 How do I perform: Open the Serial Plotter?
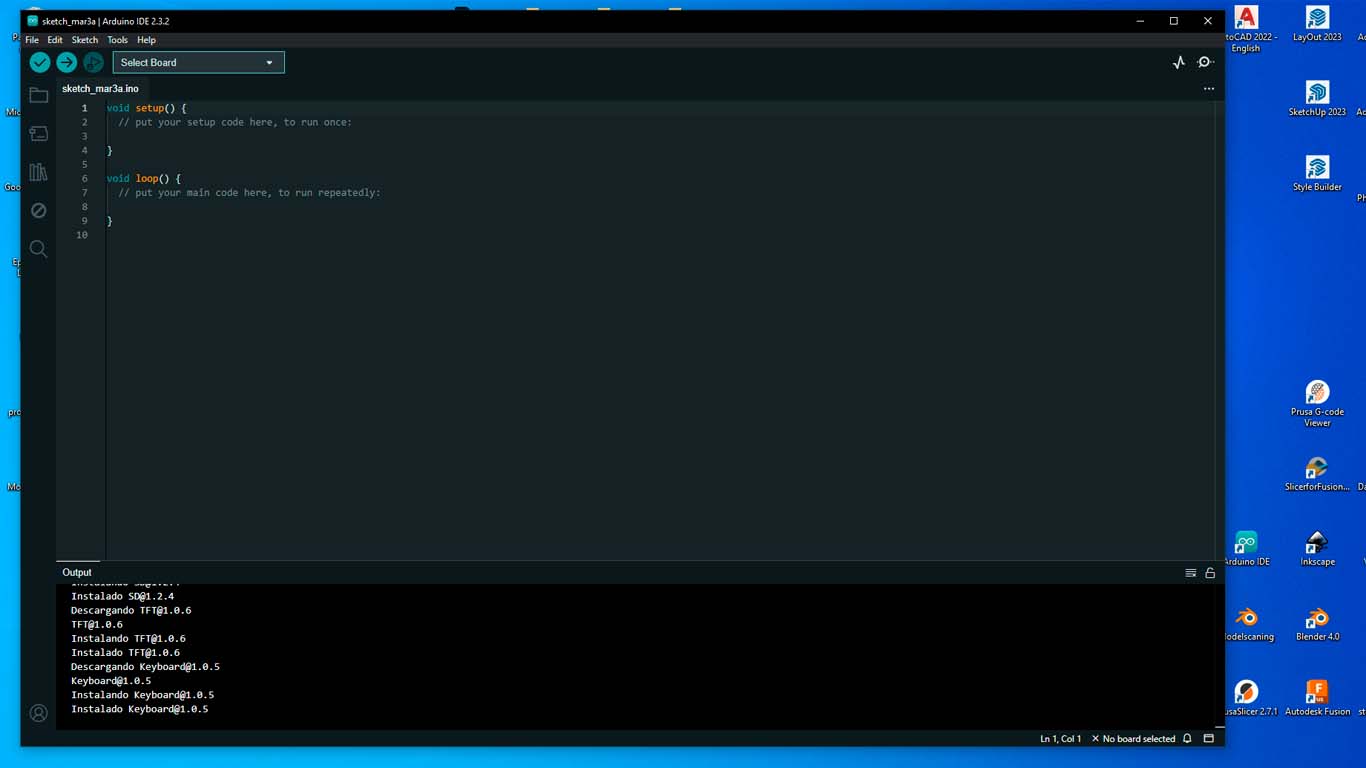point(1179,62)
